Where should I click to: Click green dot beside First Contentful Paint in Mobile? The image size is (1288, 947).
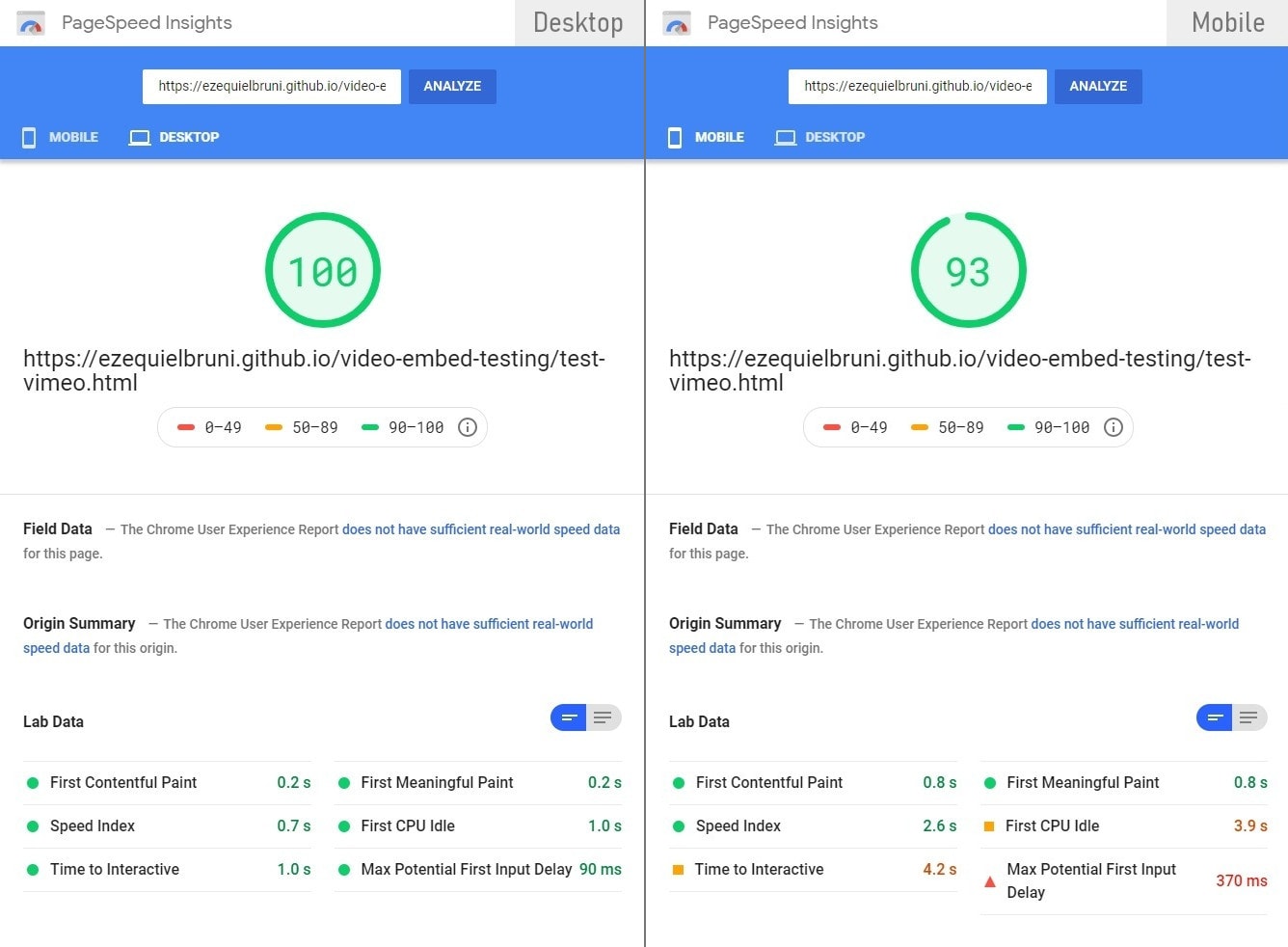(x=679, y=783)
